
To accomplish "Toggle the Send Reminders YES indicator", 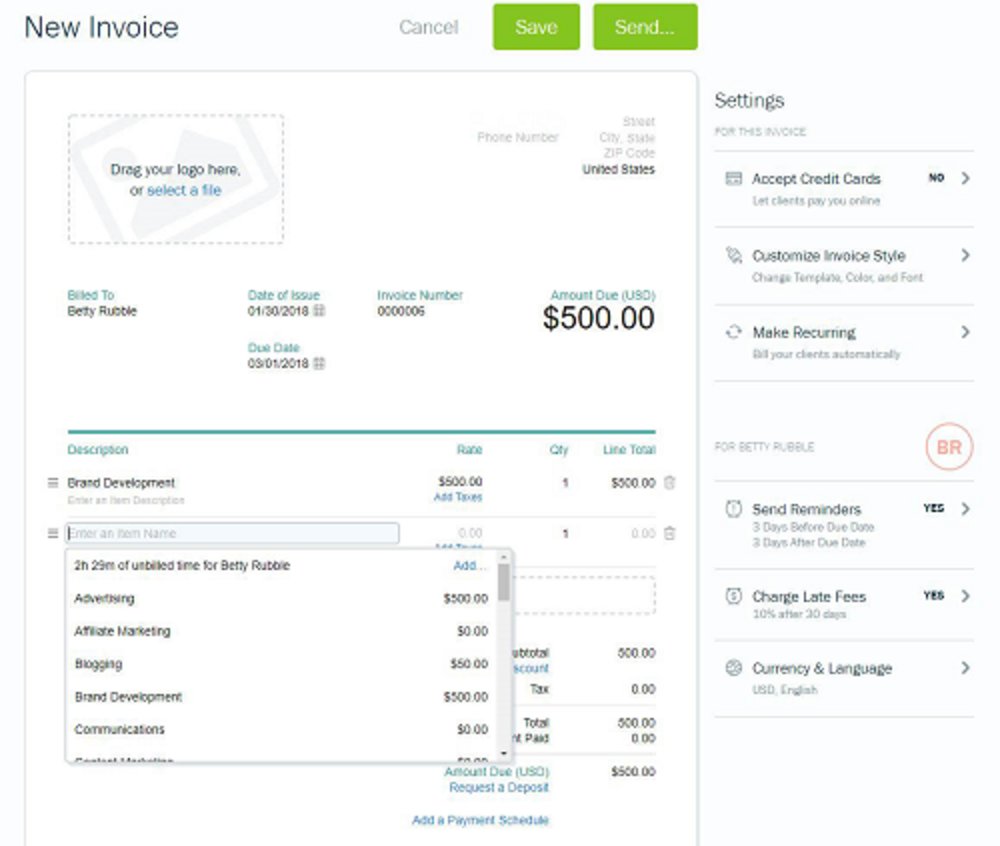I will click(x=934, y=508).
